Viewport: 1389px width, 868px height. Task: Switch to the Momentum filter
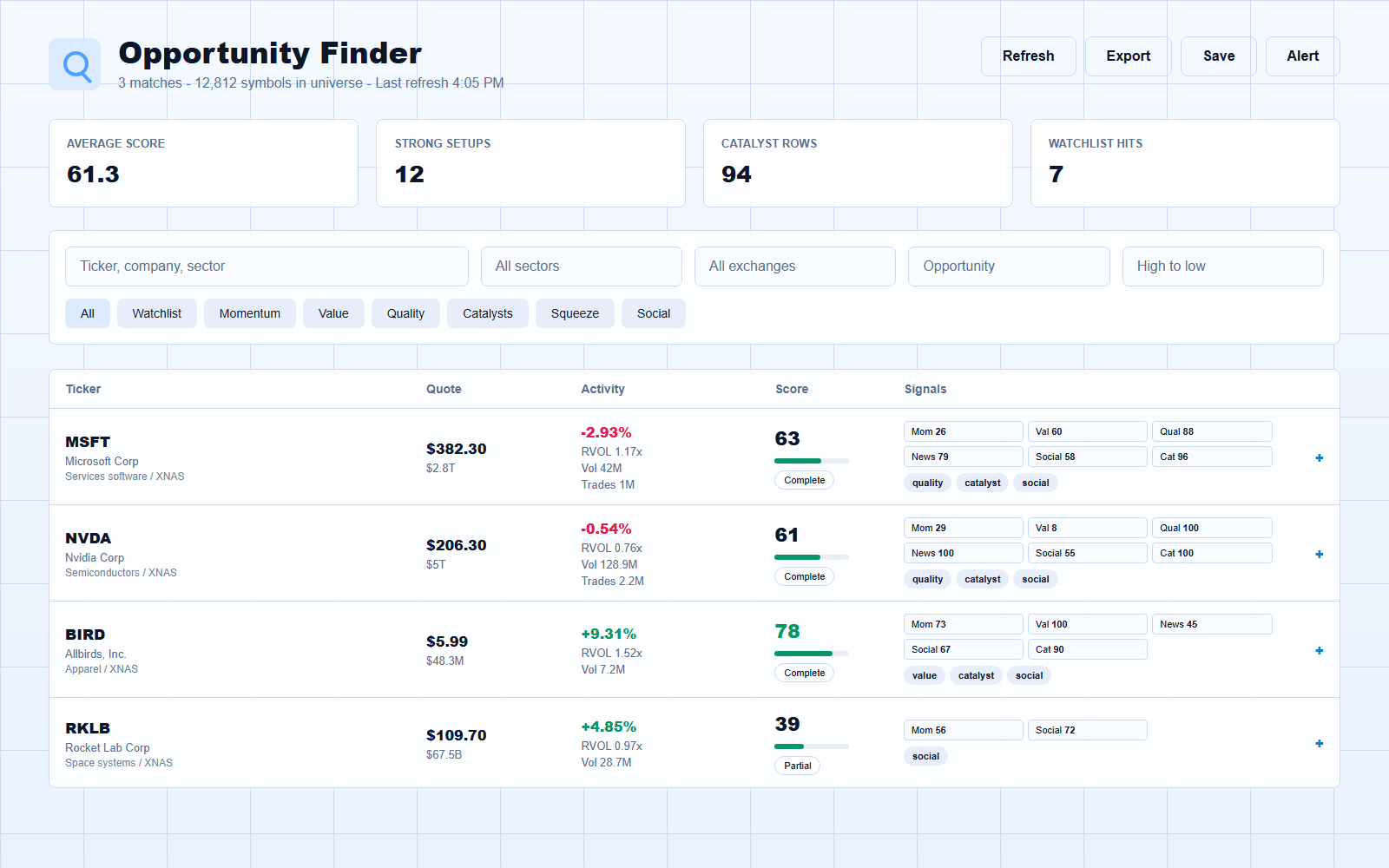click(x=250, y=313)
